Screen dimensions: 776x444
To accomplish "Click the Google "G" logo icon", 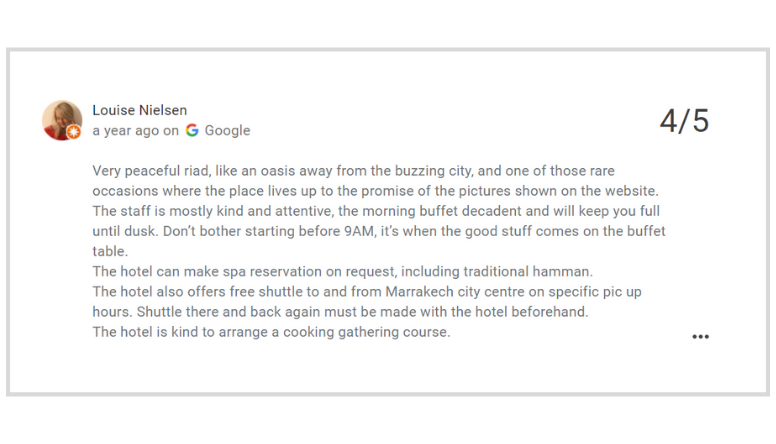I will tap(192, 130).
